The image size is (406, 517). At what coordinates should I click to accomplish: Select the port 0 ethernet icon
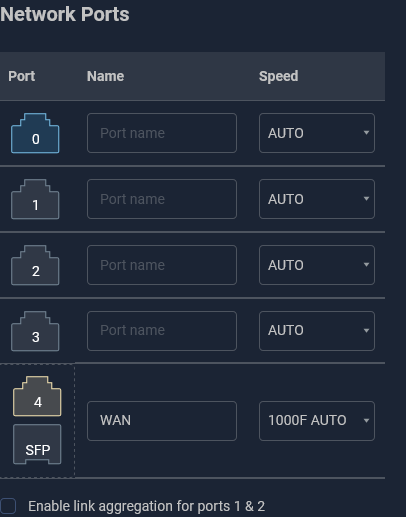[35, 133]
